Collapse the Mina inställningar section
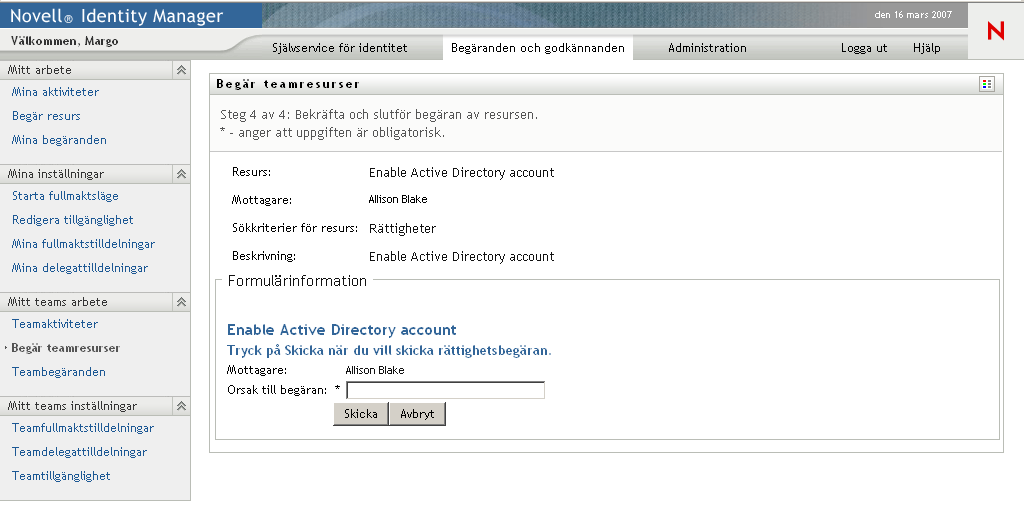The height and width of the screenshot is (507, 1024). pos(181,174)
